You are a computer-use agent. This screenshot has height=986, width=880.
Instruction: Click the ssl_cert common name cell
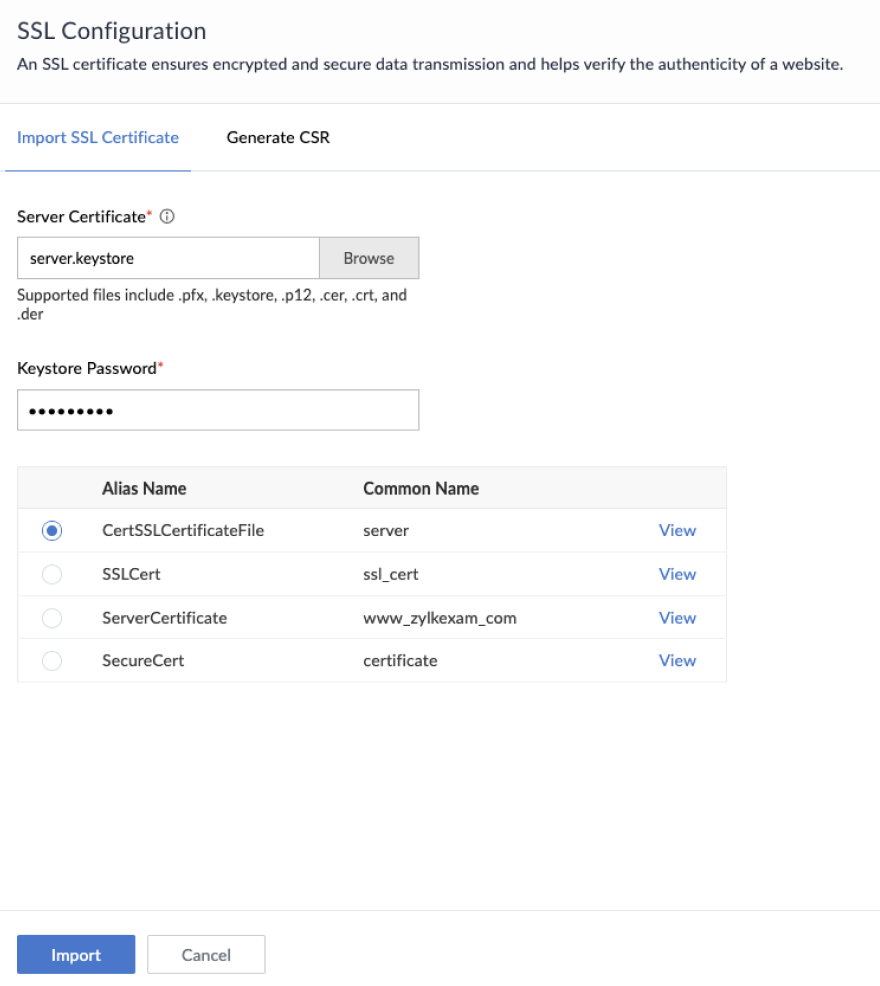click(391, 574)
